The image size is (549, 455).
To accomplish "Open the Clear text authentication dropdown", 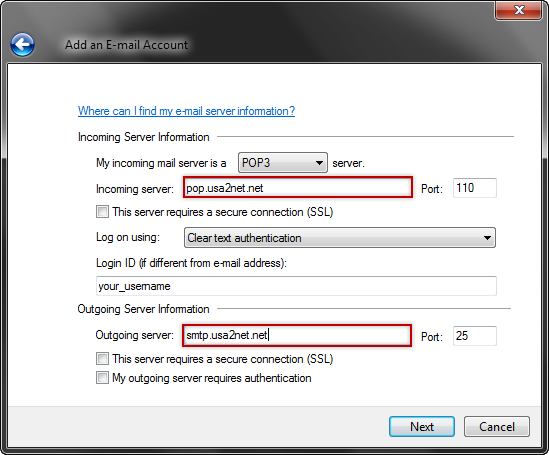I will pyautogui.click(x=340, y=238).
